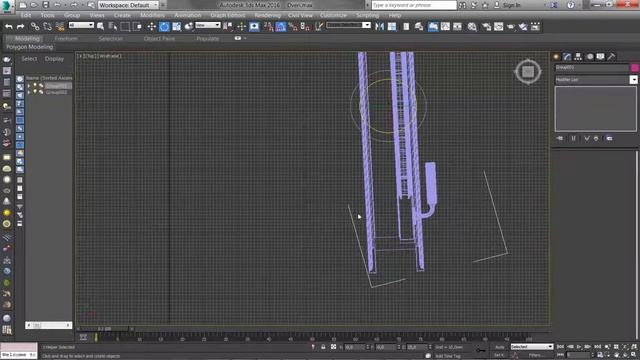Open the Rendering menu
Viewport: 640px width, 360px height.
(267, 15)
